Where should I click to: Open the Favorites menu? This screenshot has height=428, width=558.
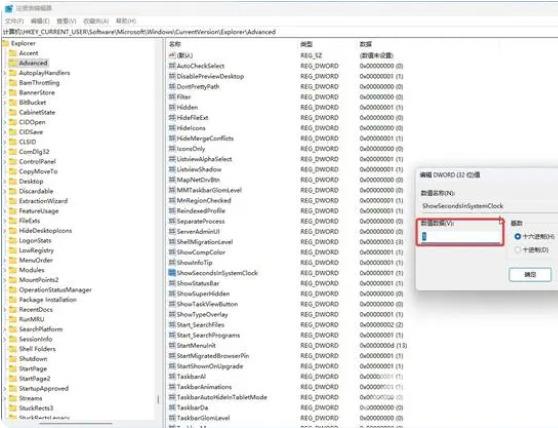click(x=96, y=21)
